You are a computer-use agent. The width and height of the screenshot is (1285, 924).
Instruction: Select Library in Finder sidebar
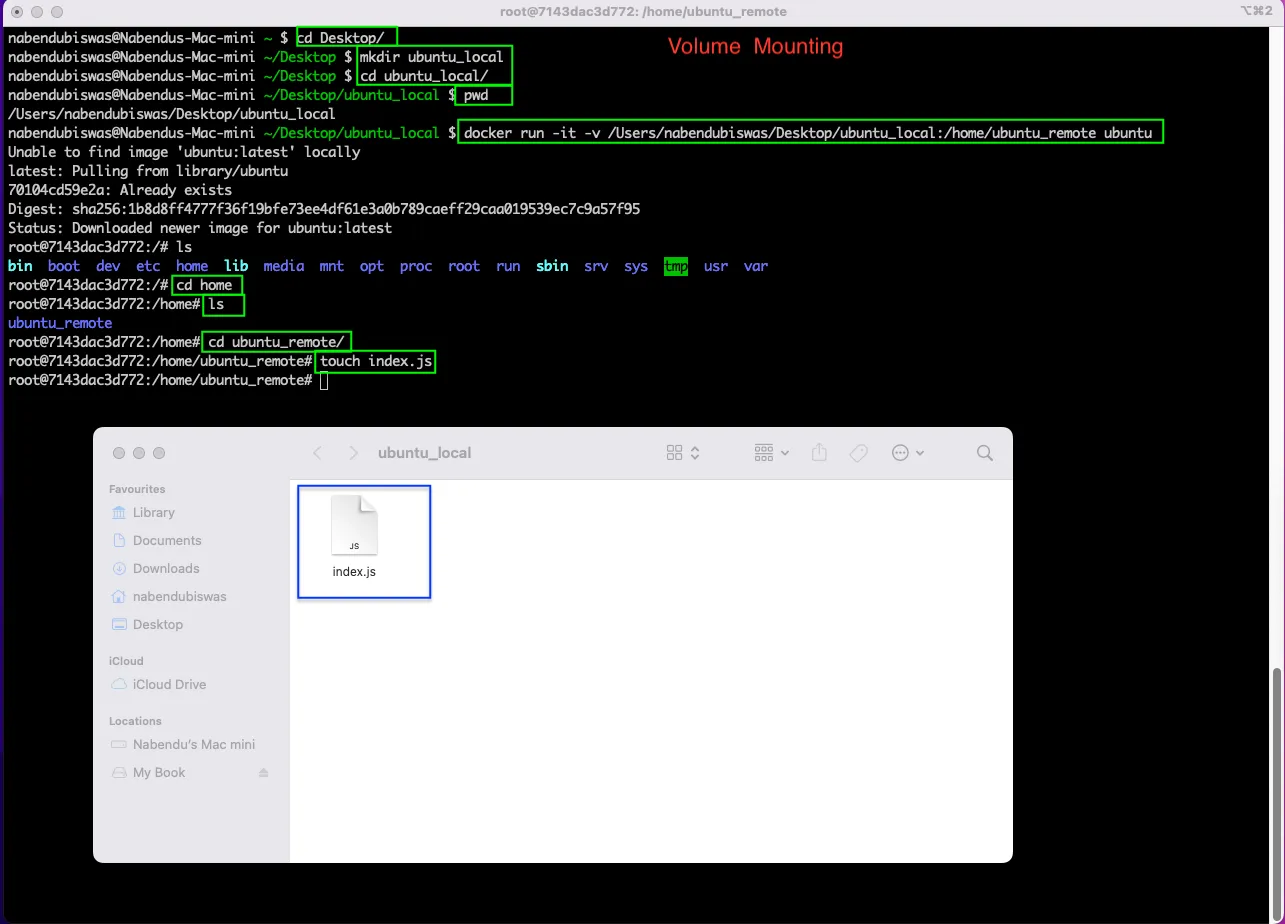pos(154,512)
